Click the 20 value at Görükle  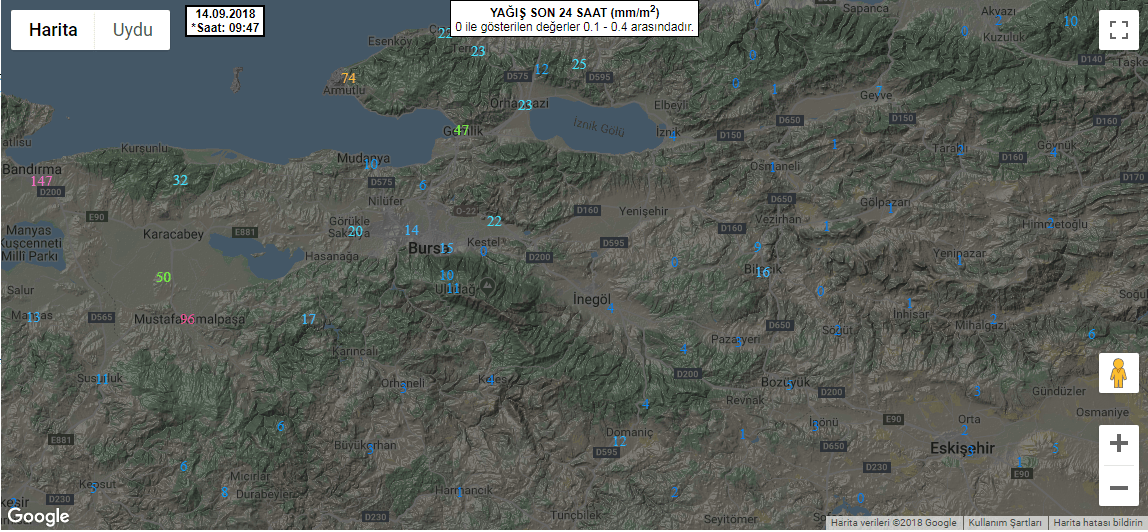click(355, 231)
